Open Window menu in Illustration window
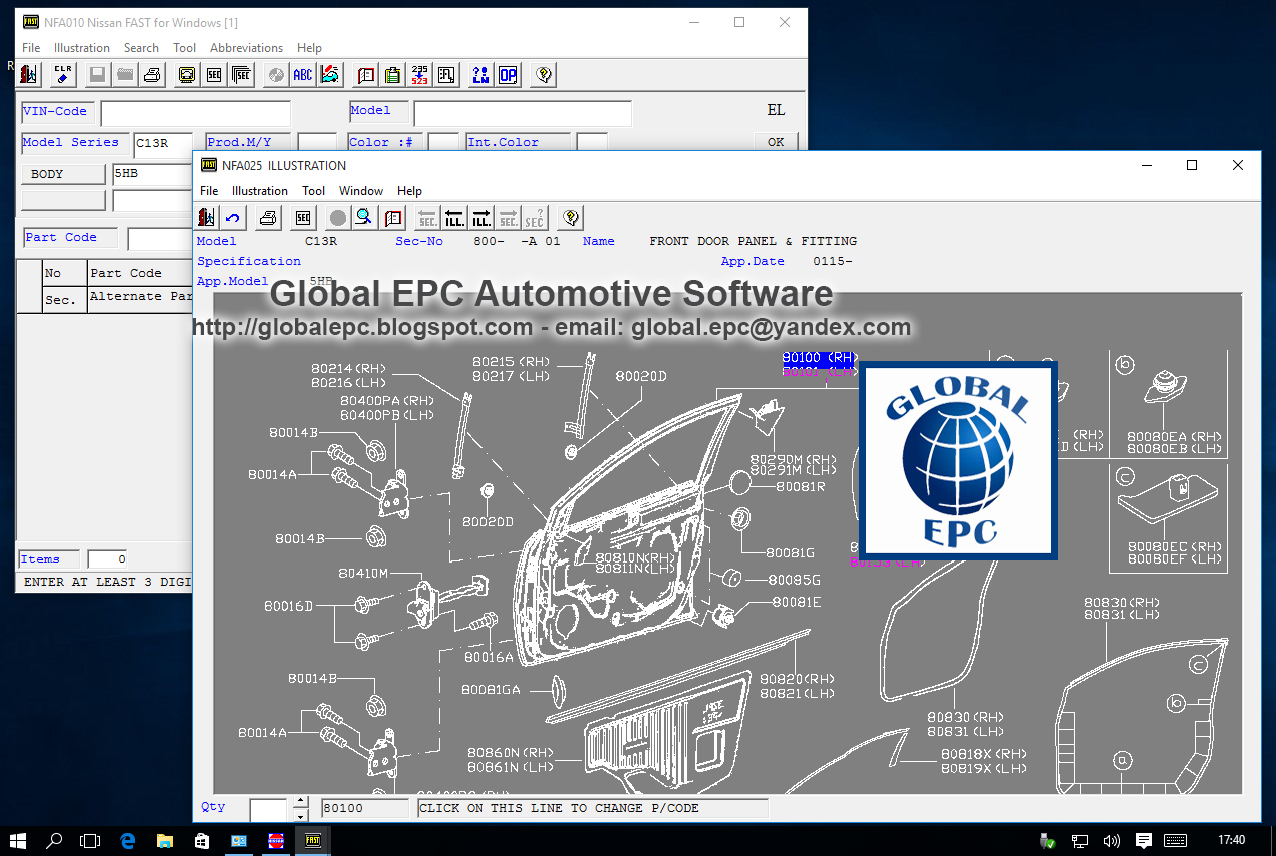This screenshot has height=856, width=1276. point(361,191)
